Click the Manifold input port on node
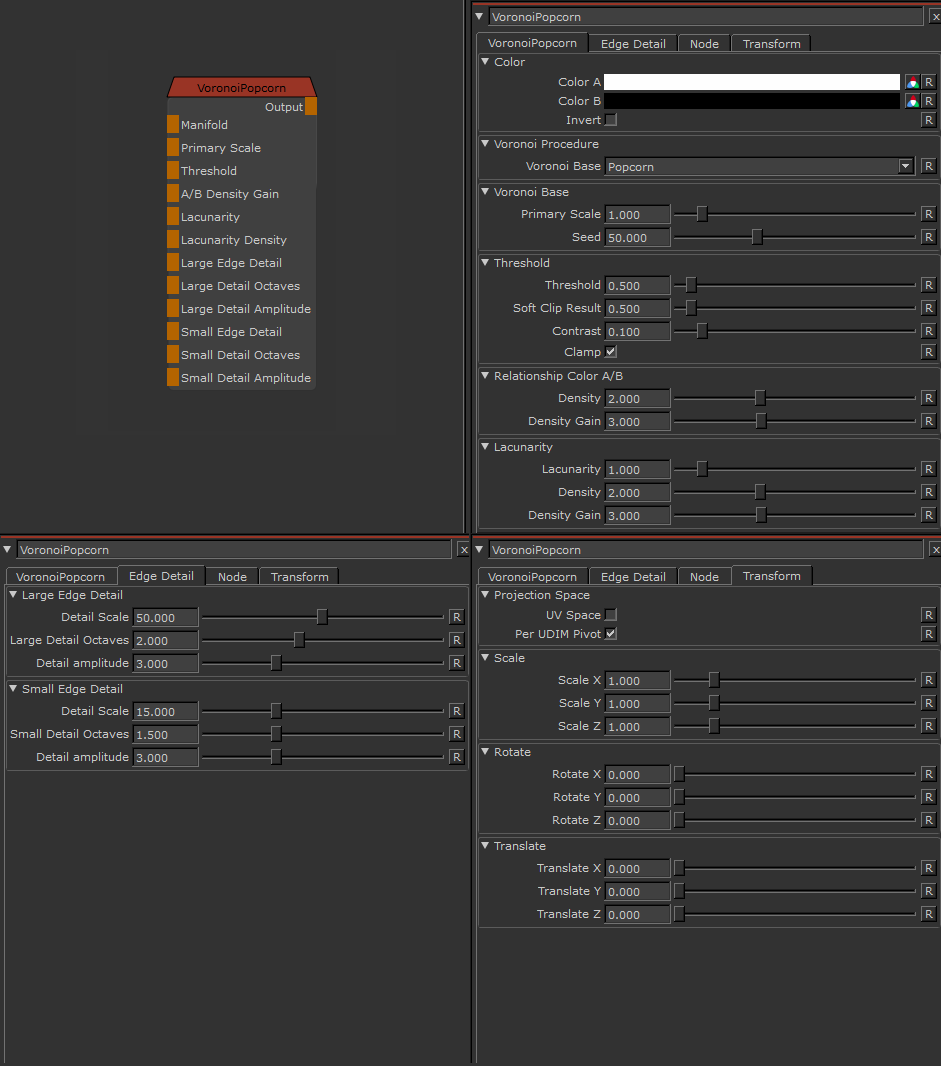Viewport: 941px width, 1066px height. coord(173,125)
